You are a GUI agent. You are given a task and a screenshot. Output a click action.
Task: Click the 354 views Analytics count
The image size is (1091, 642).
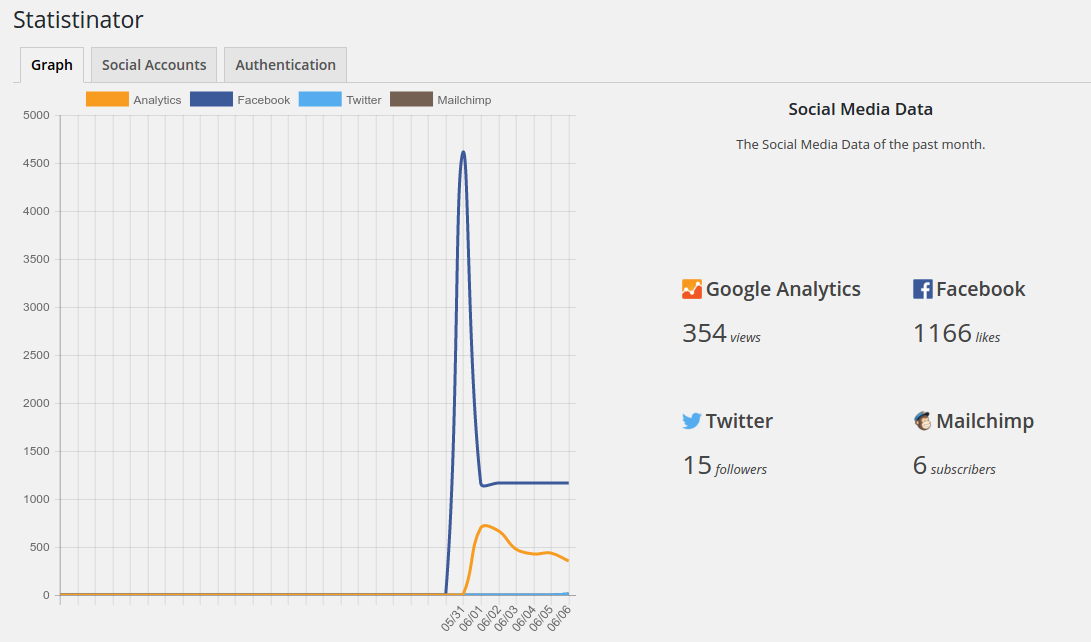722,334
